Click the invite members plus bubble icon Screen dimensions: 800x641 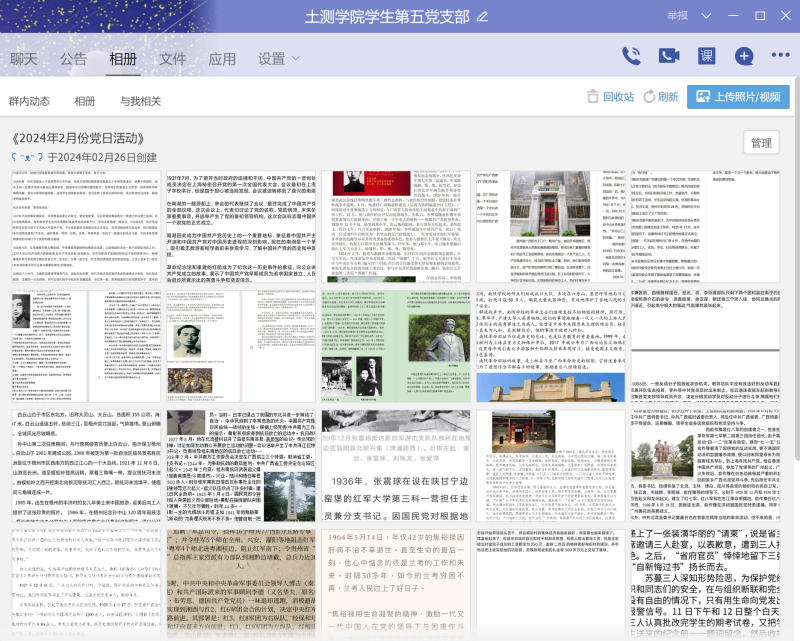[x=743, y=56]
